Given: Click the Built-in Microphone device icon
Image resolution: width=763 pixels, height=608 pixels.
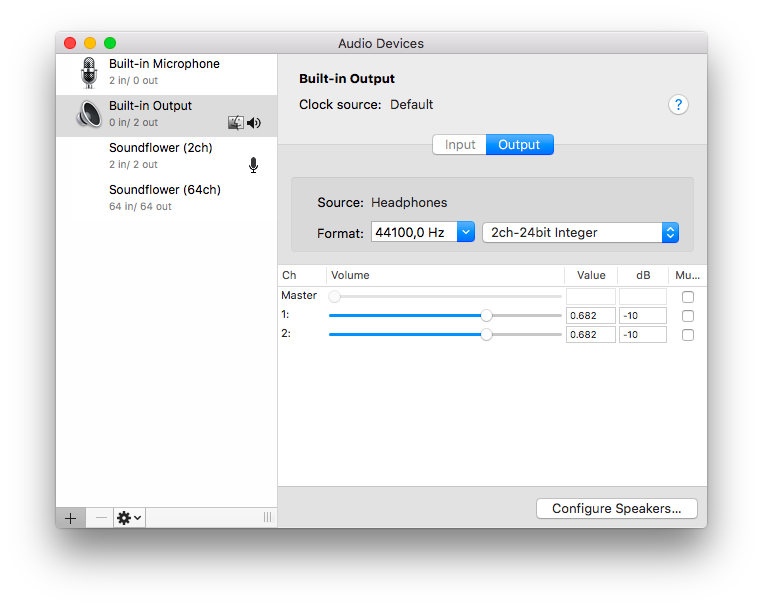Looking at the screenshot, I should (x=89, y=72).
